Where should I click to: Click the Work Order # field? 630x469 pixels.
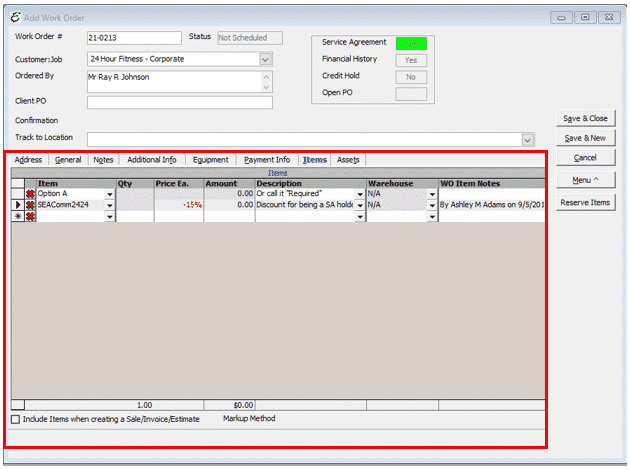click(134, 38)
